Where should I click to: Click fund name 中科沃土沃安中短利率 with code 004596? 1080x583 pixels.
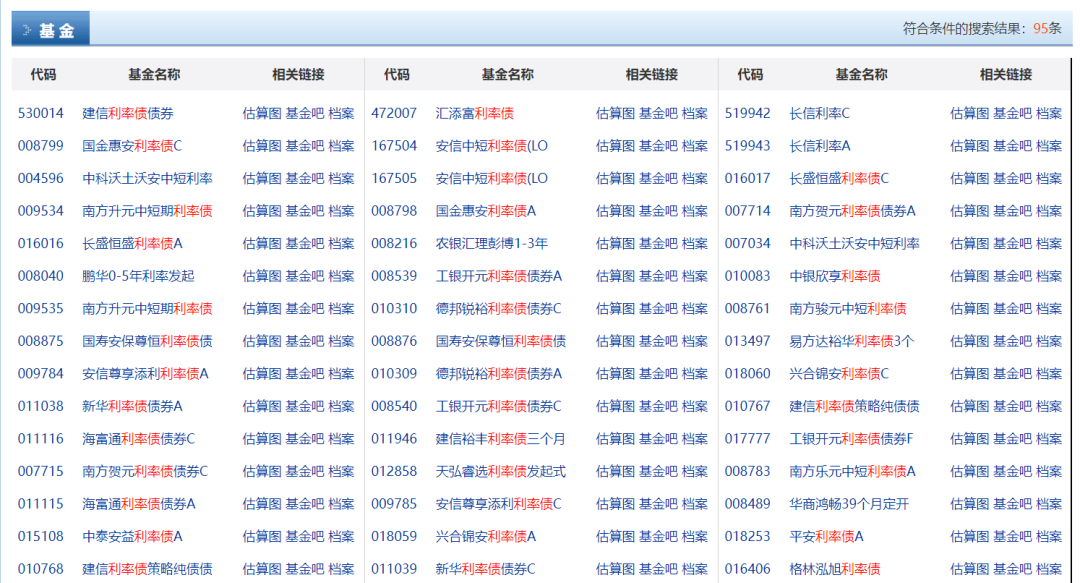pyautogui.click(x=147, y=178)
